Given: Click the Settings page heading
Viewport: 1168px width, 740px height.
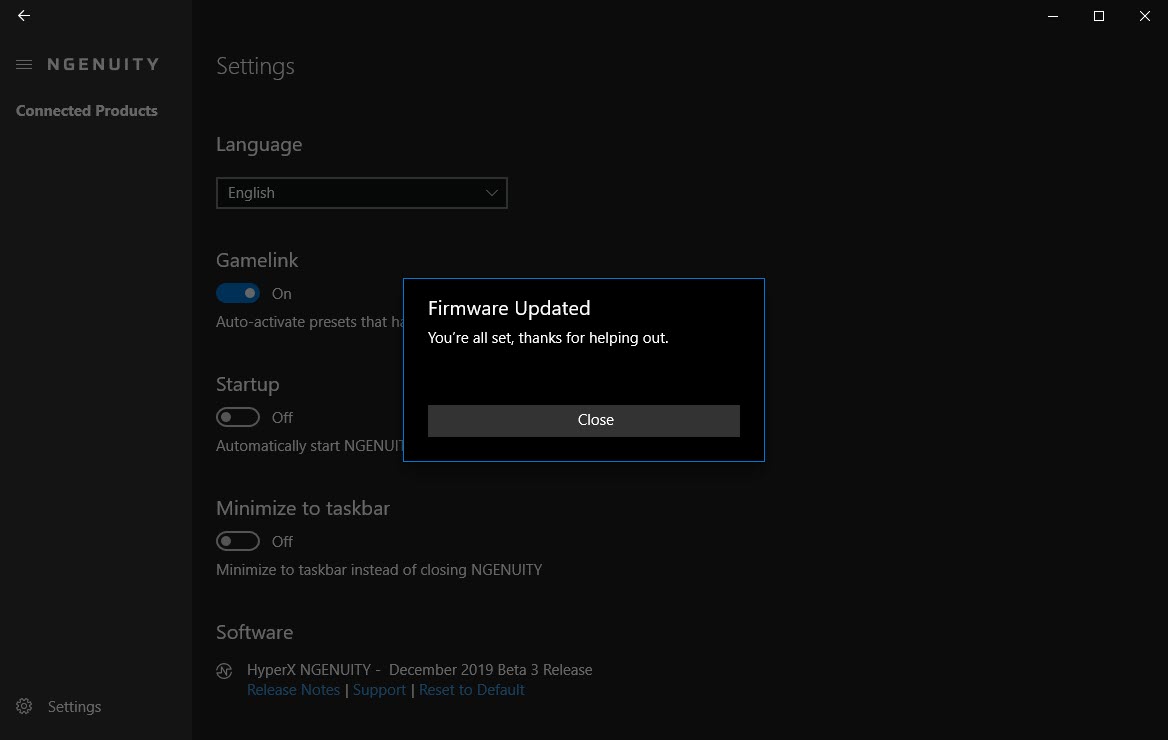Looking at the screenshot, I should pos(256,66).
